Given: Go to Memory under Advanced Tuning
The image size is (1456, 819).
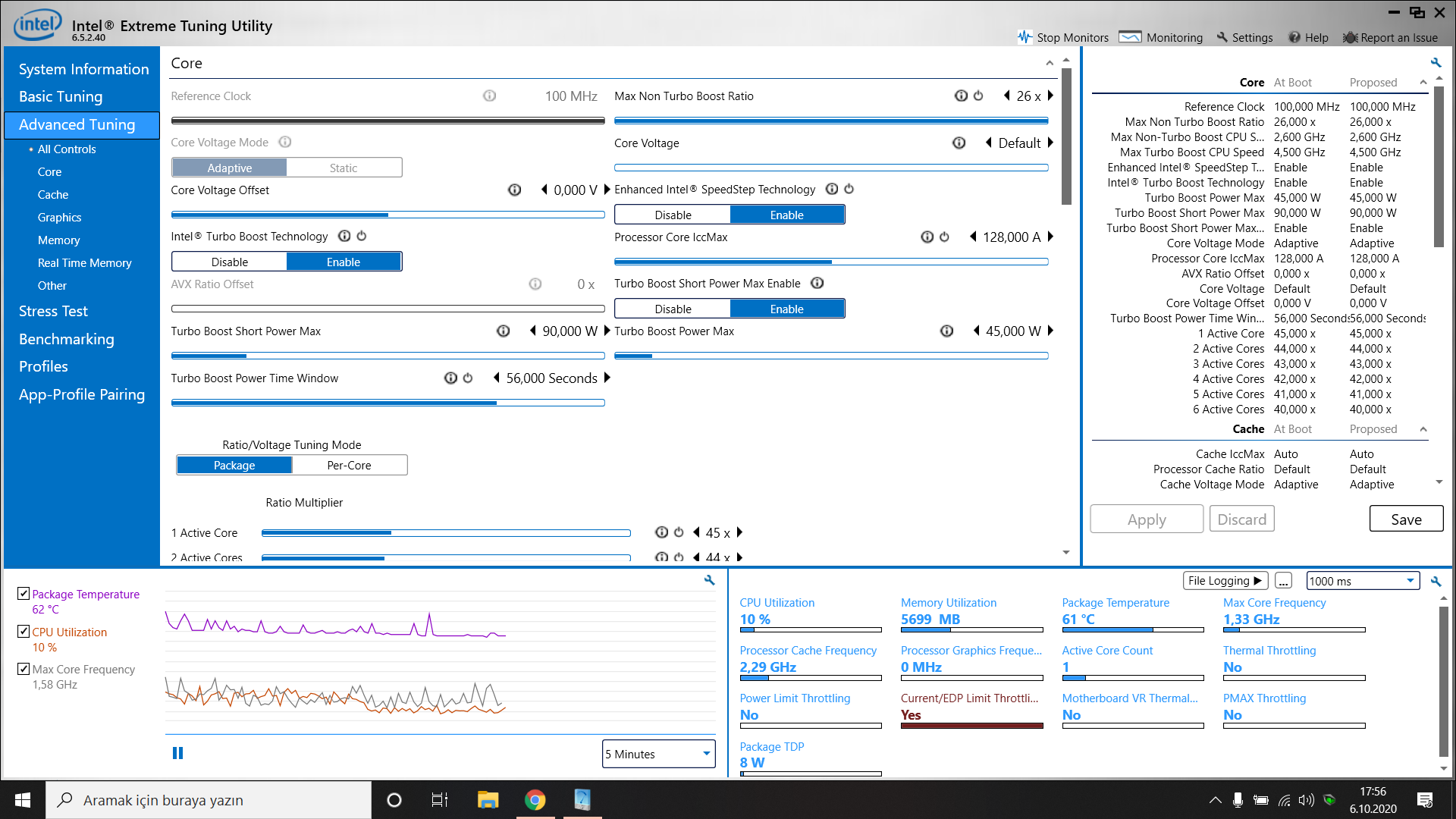Looking at the screenshot, I should click(x=58, y=240).
